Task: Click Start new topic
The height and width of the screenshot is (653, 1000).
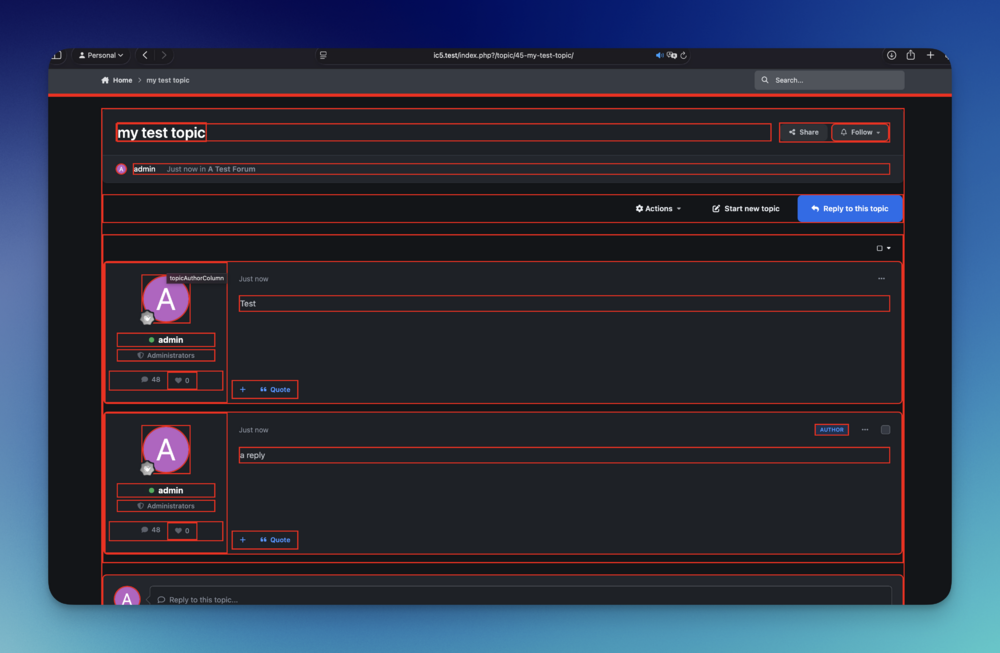Action: 746,209
